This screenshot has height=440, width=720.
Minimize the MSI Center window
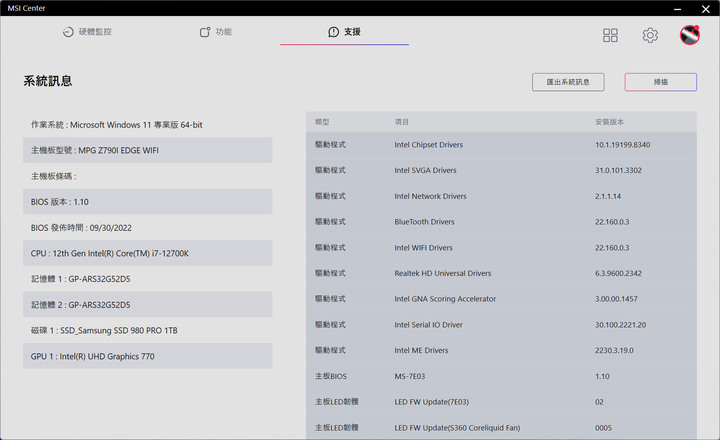coord(677,9)
